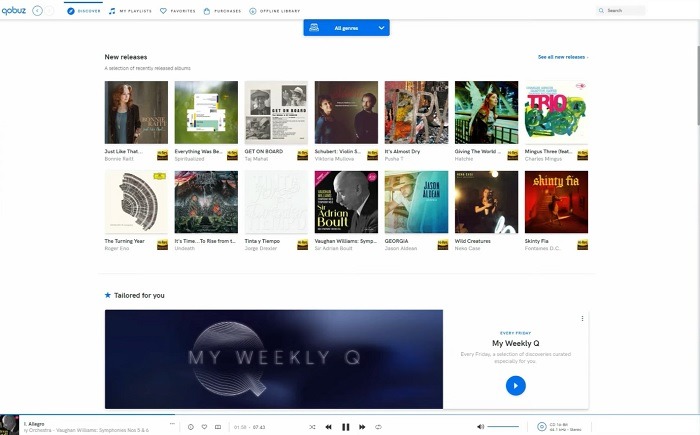Click the Bonnie Raitt artist name
This screenshot has width=700, height=435.
(x=119, y=159)
